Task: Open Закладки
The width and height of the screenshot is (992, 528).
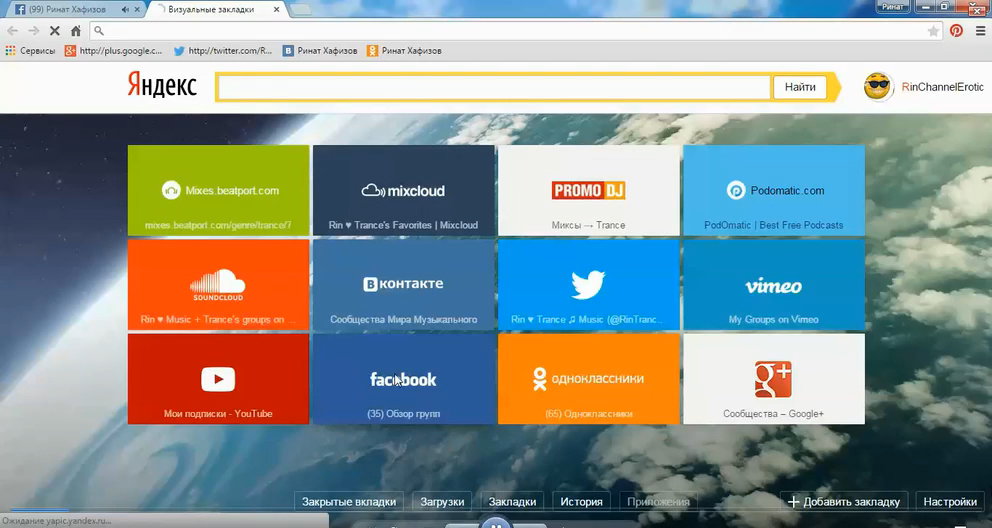Action: pos(512,501)
